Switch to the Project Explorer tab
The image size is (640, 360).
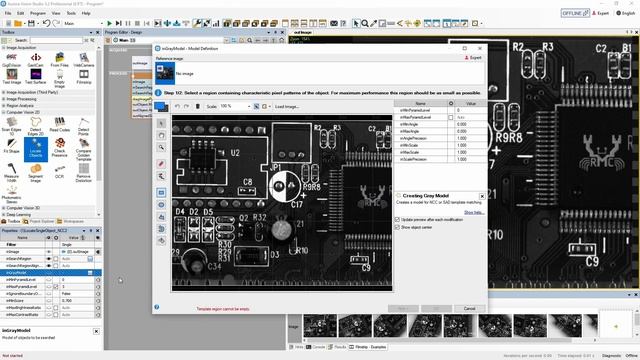[39, 221]
